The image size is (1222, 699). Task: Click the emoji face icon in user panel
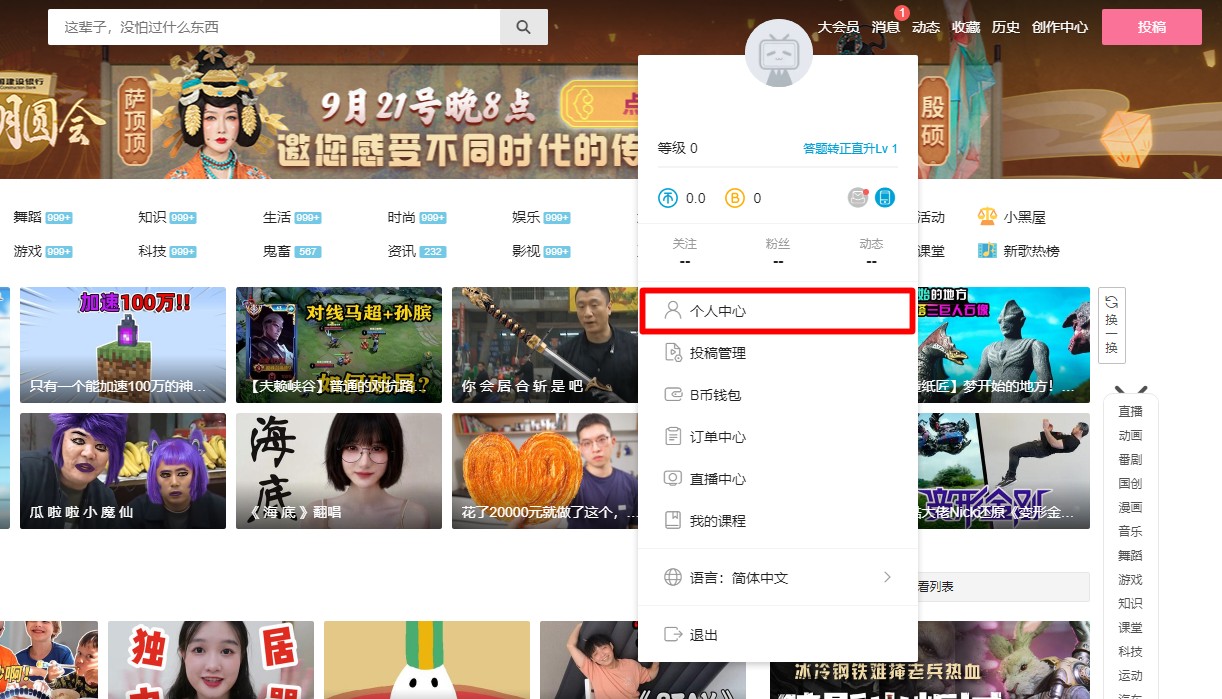pos(858,198)
